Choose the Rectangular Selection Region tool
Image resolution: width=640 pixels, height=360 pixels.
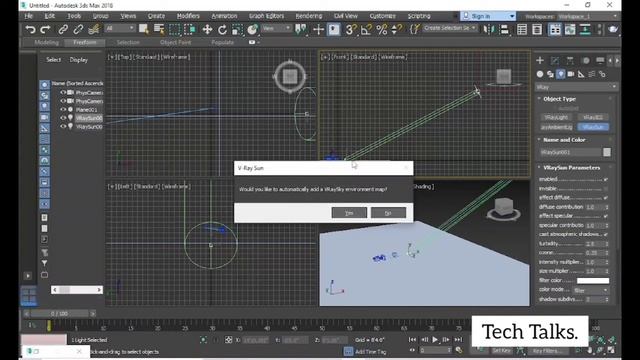point(175,29)
